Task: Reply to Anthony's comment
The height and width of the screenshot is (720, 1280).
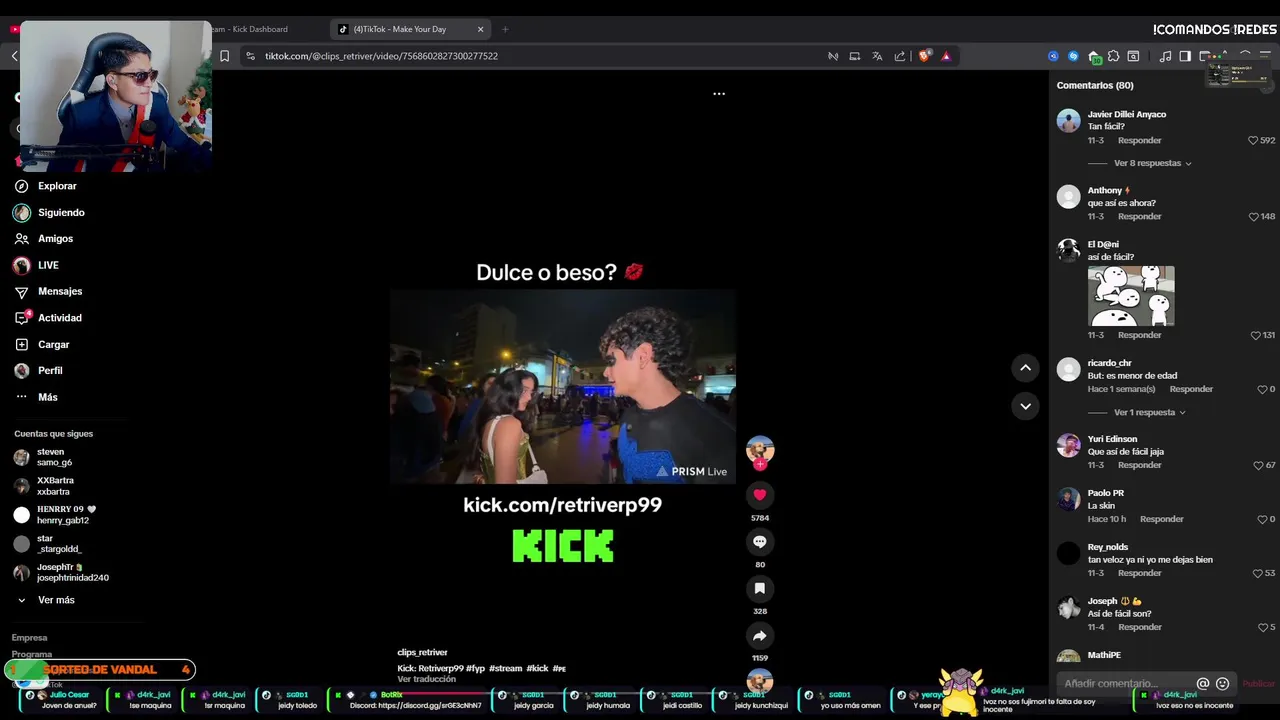Action: click(1139, 217)
